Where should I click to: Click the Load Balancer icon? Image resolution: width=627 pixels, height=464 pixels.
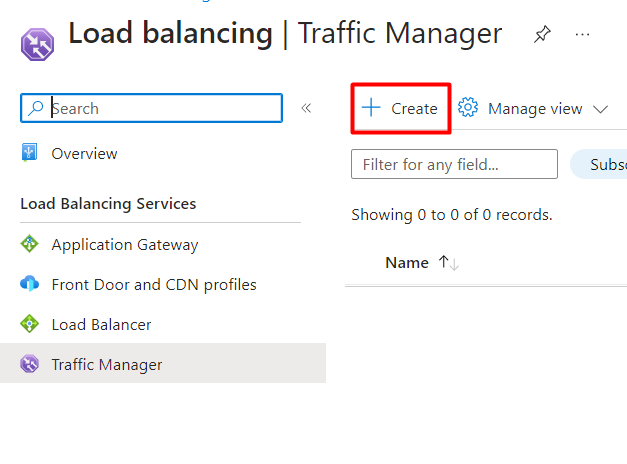(x=30, y=324)
